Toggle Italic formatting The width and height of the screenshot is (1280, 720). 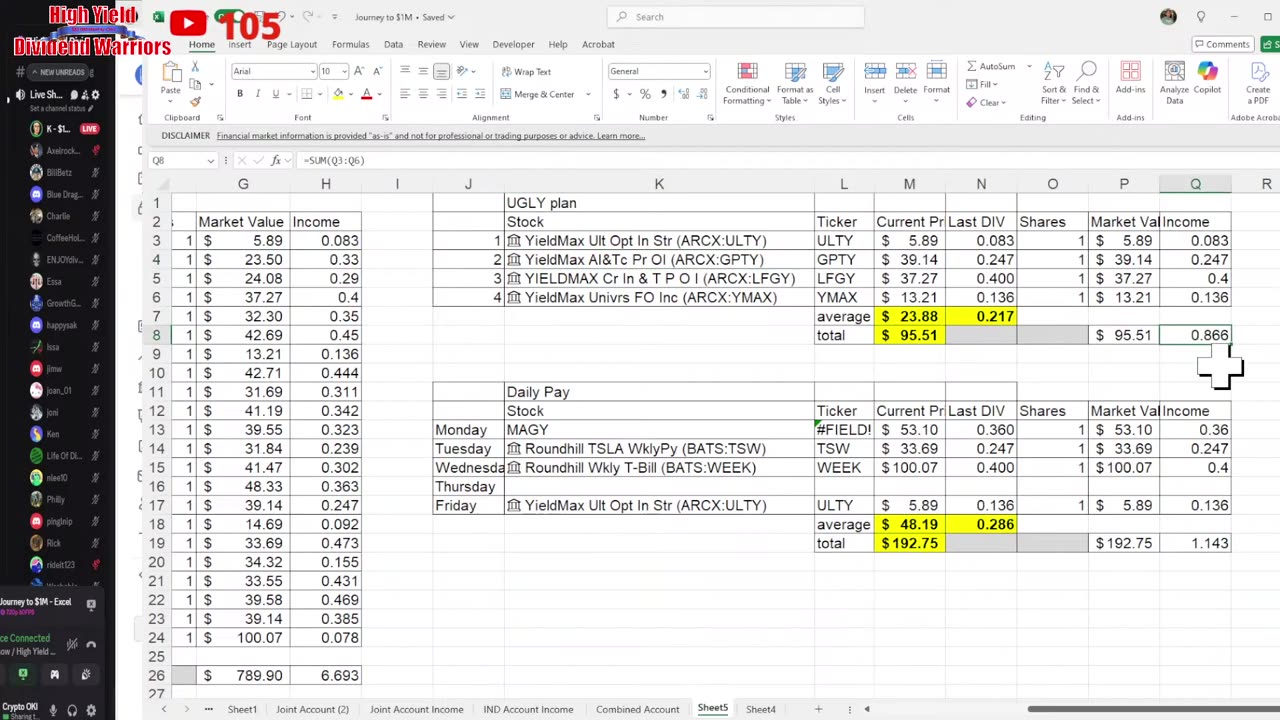click(x=258, y=94)
